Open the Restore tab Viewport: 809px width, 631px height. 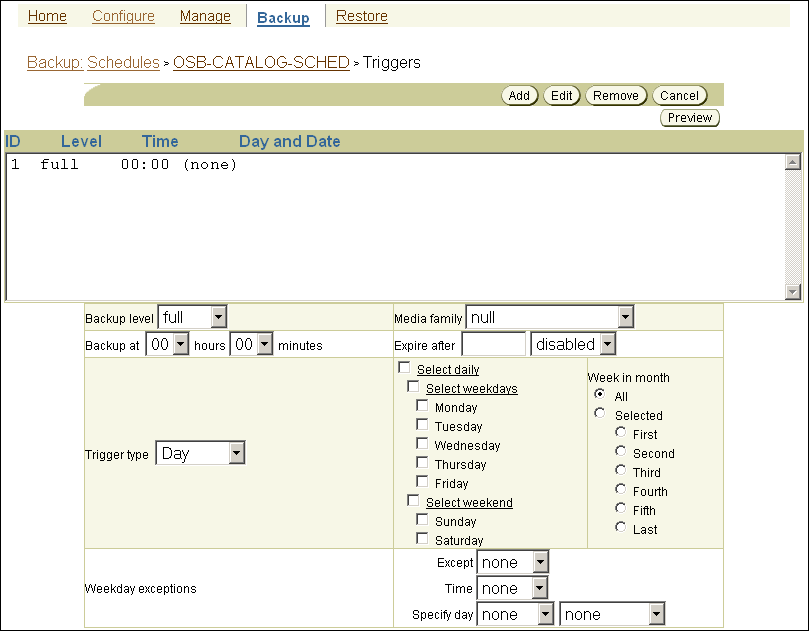tap(362, 16)
